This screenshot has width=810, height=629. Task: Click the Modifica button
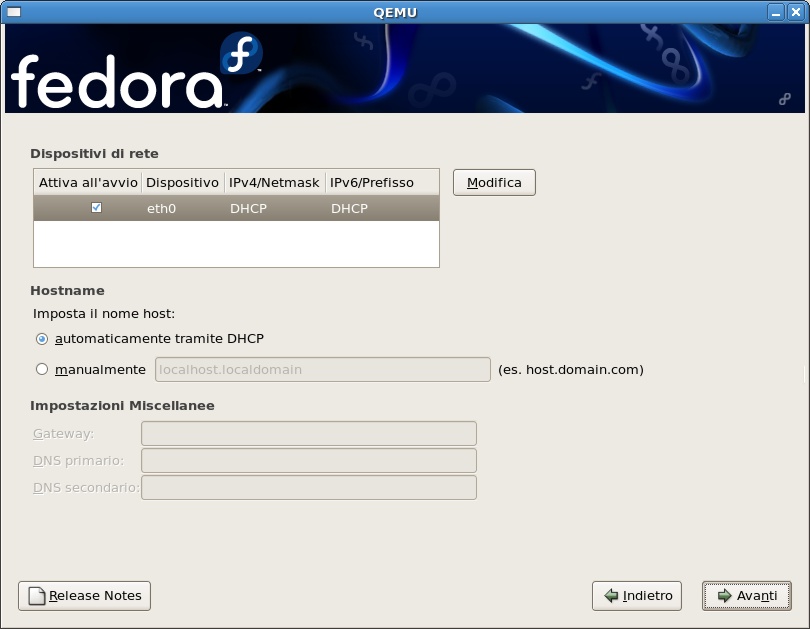coord(494,182)
